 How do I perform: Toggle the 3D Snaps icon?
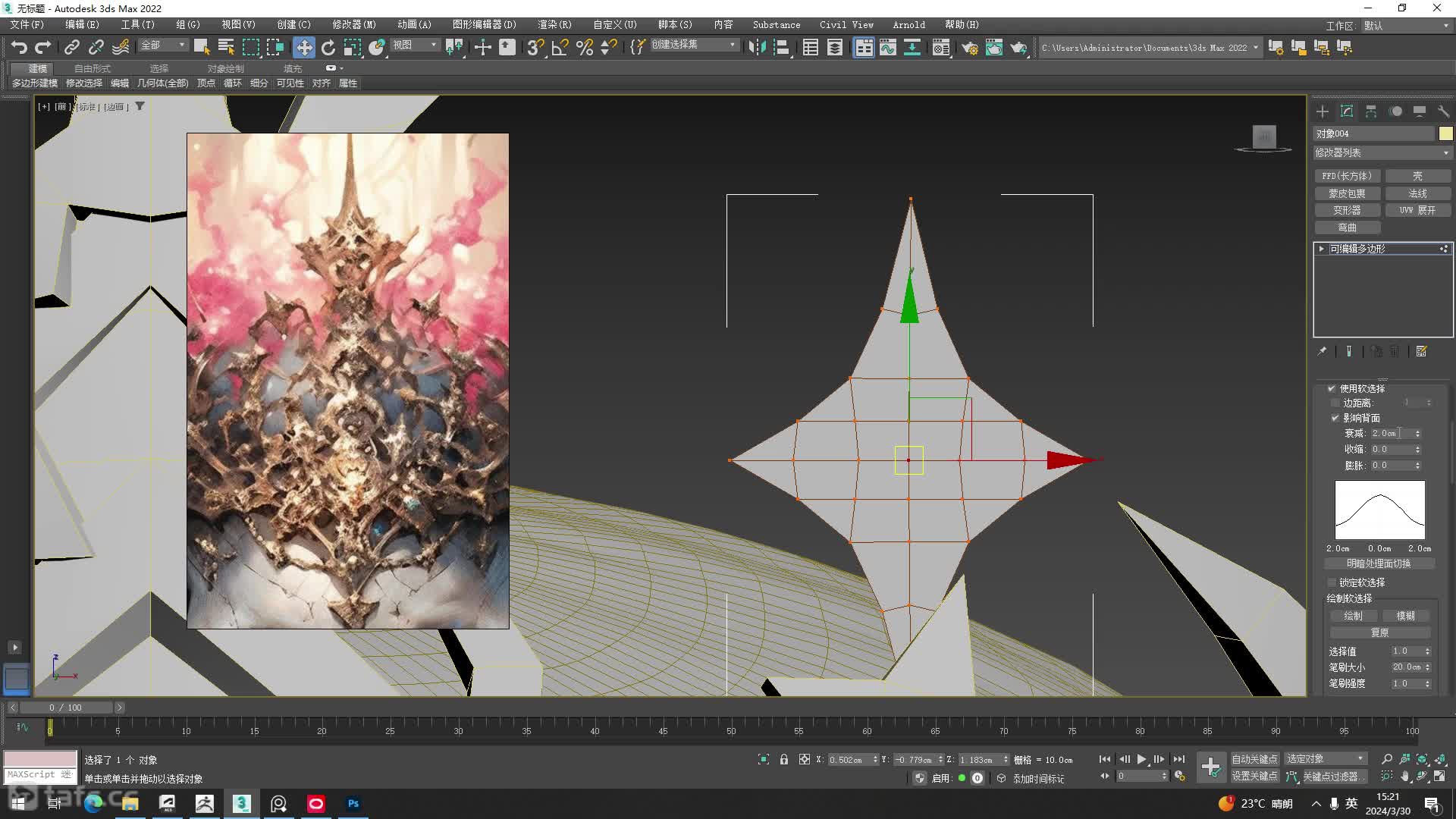(535, 47)
